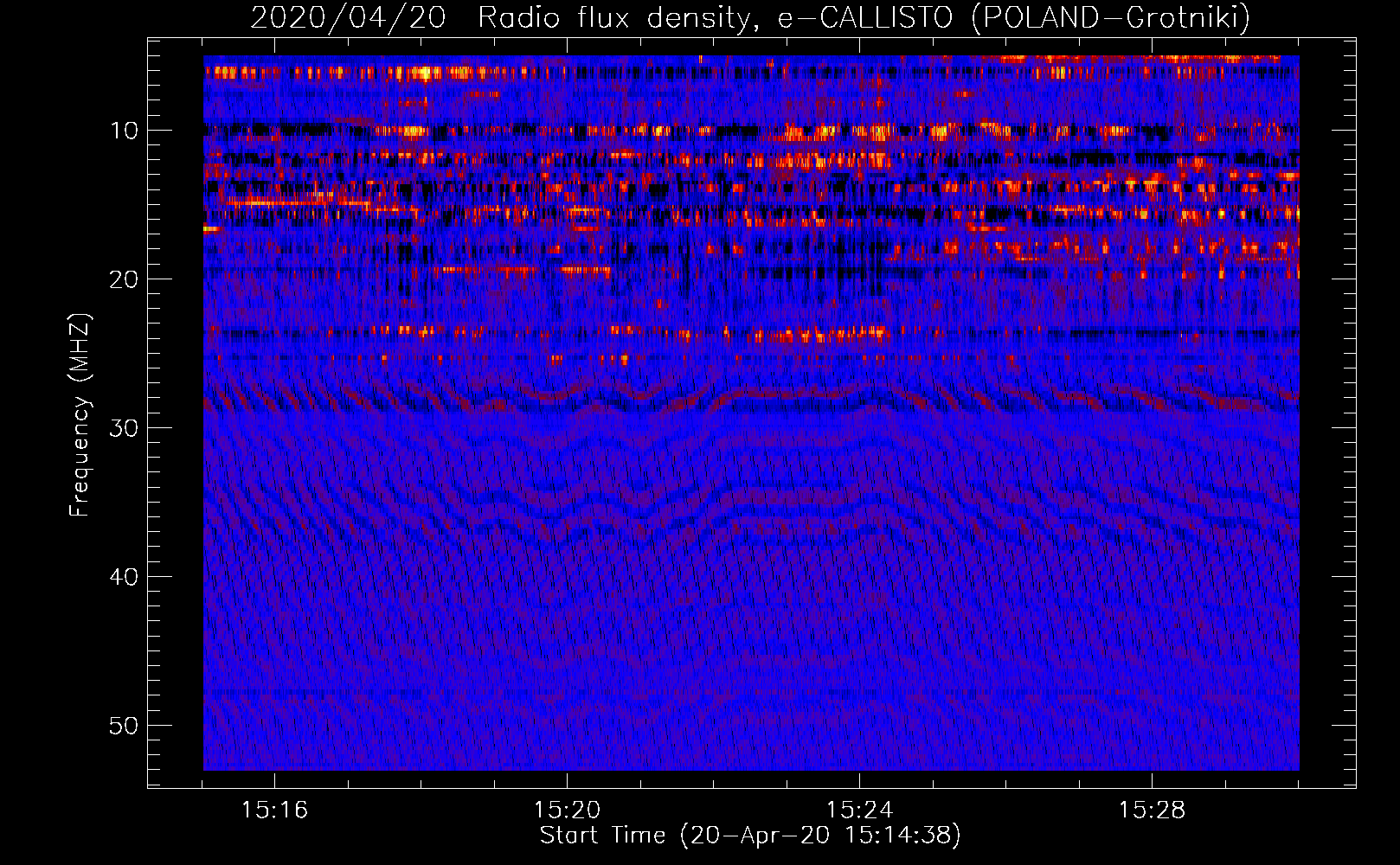Click the 40 MHz frequency tick label
Viewport: 1400px width, 865px height.
(125, 577)
